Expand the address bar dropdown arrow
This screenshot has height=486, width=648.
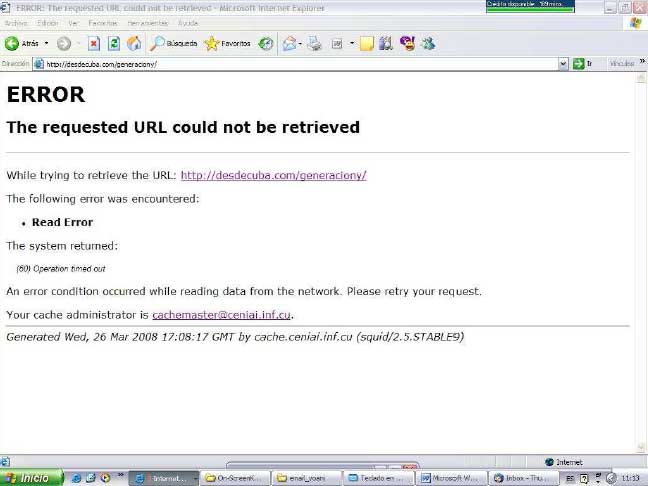point(563,64)
